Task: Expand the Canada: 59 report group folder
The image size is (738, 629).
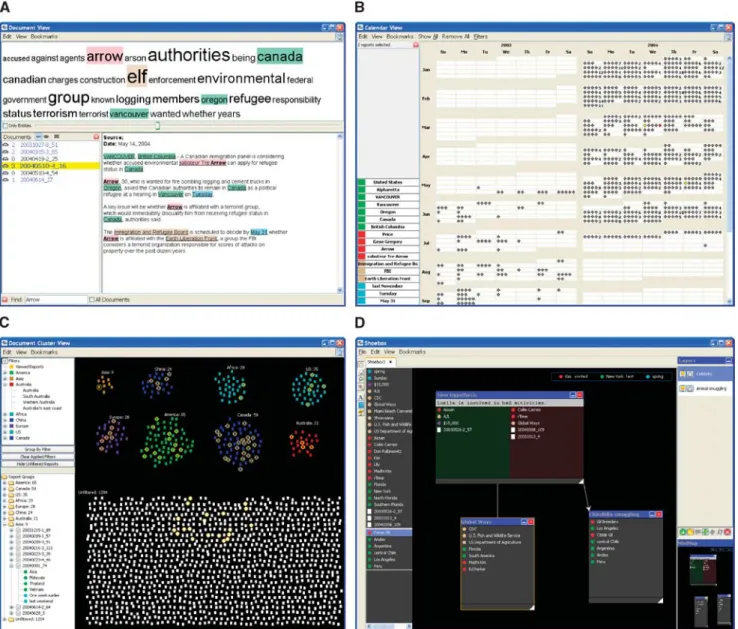Action: (x=5, y=489)
